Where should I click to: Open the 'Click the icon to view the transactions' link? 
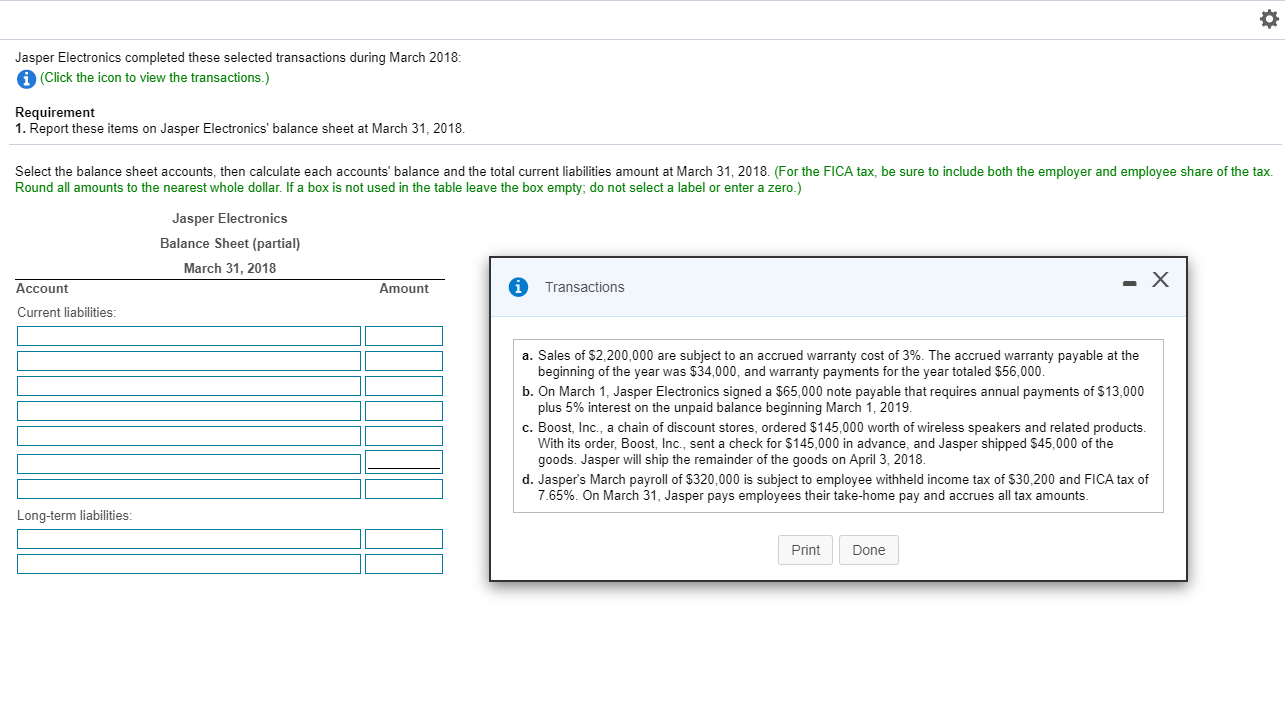pos(155,78)
